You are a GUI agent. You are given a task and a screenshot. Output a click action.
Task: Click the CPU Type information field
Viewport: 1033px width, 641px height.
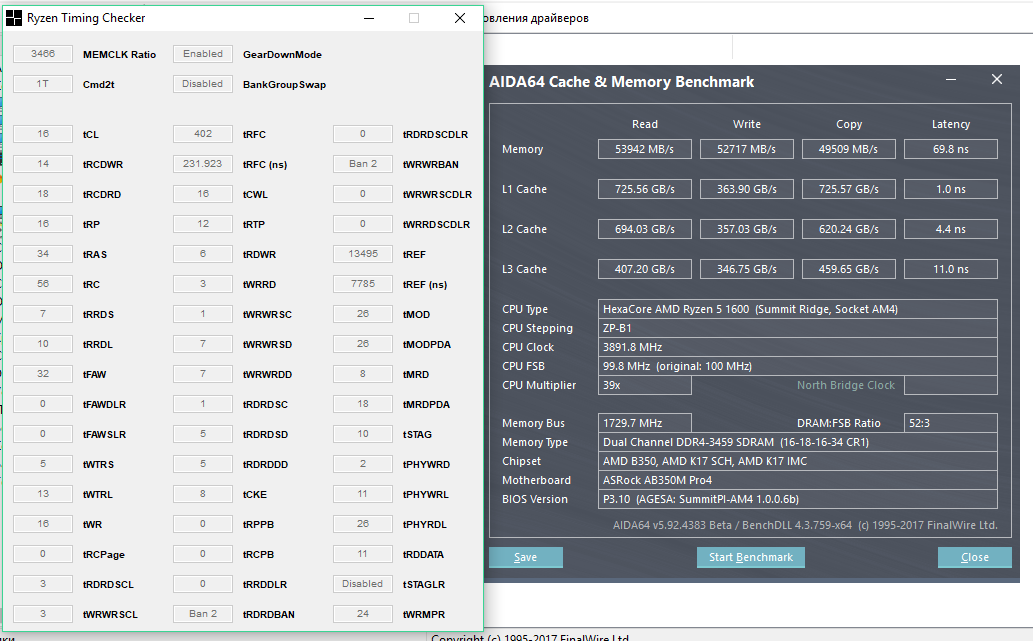pyautogui.click(x=797, y=309)
